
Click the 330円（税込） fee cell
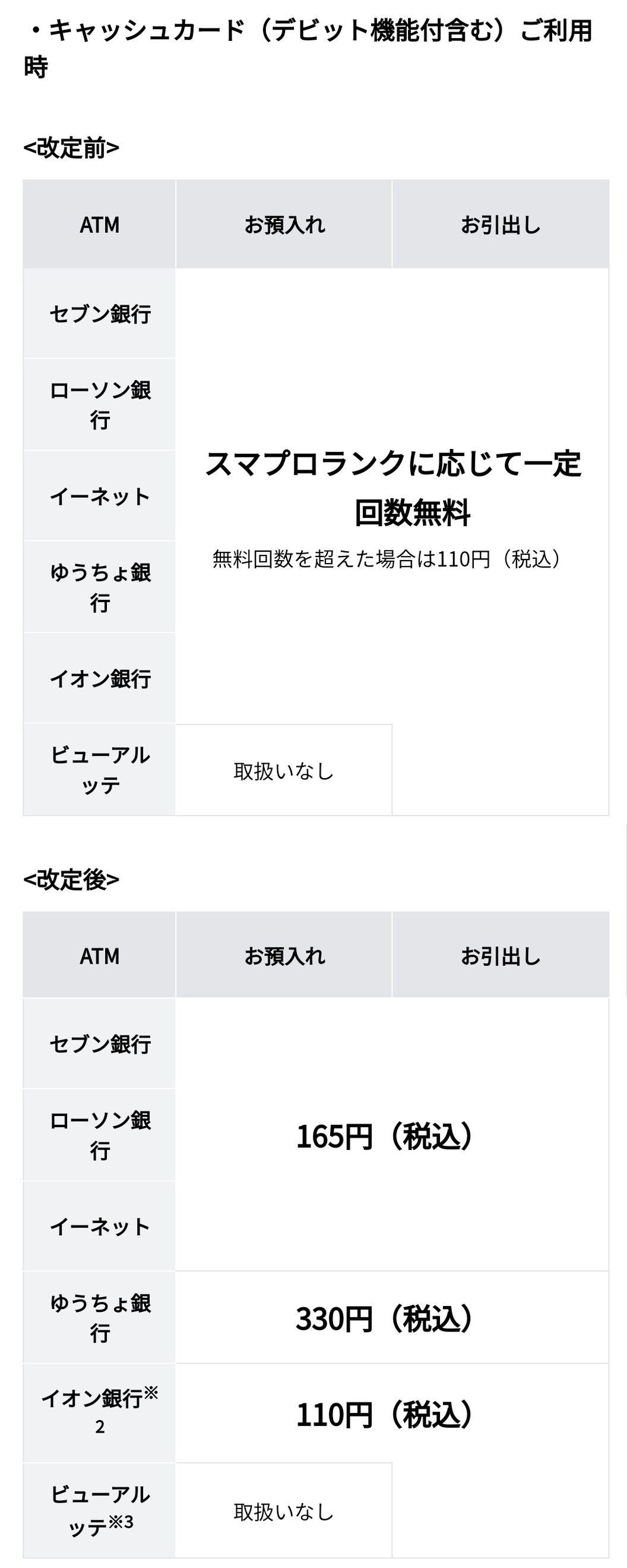(385, 1319)
